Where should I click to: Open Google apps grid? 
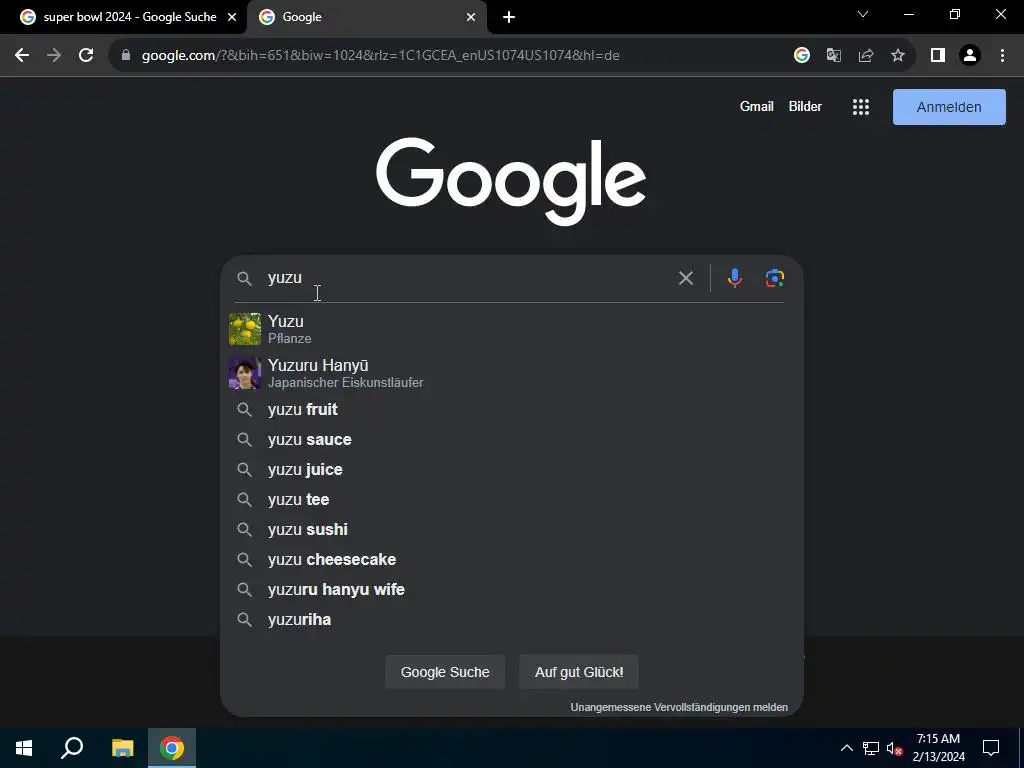pyautogui.click(x=861, y=107)
